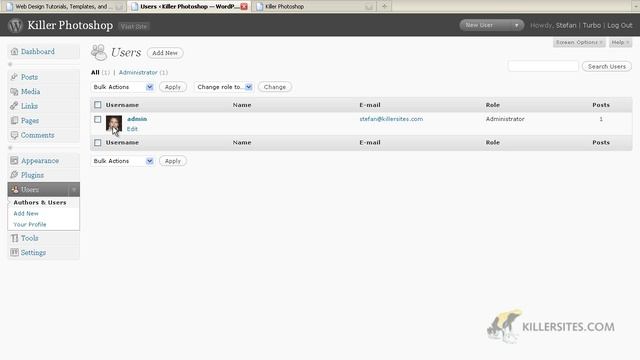Open the Media menu item
The width and height of the screenshot is (640, 360).
[x=31, y=91]
